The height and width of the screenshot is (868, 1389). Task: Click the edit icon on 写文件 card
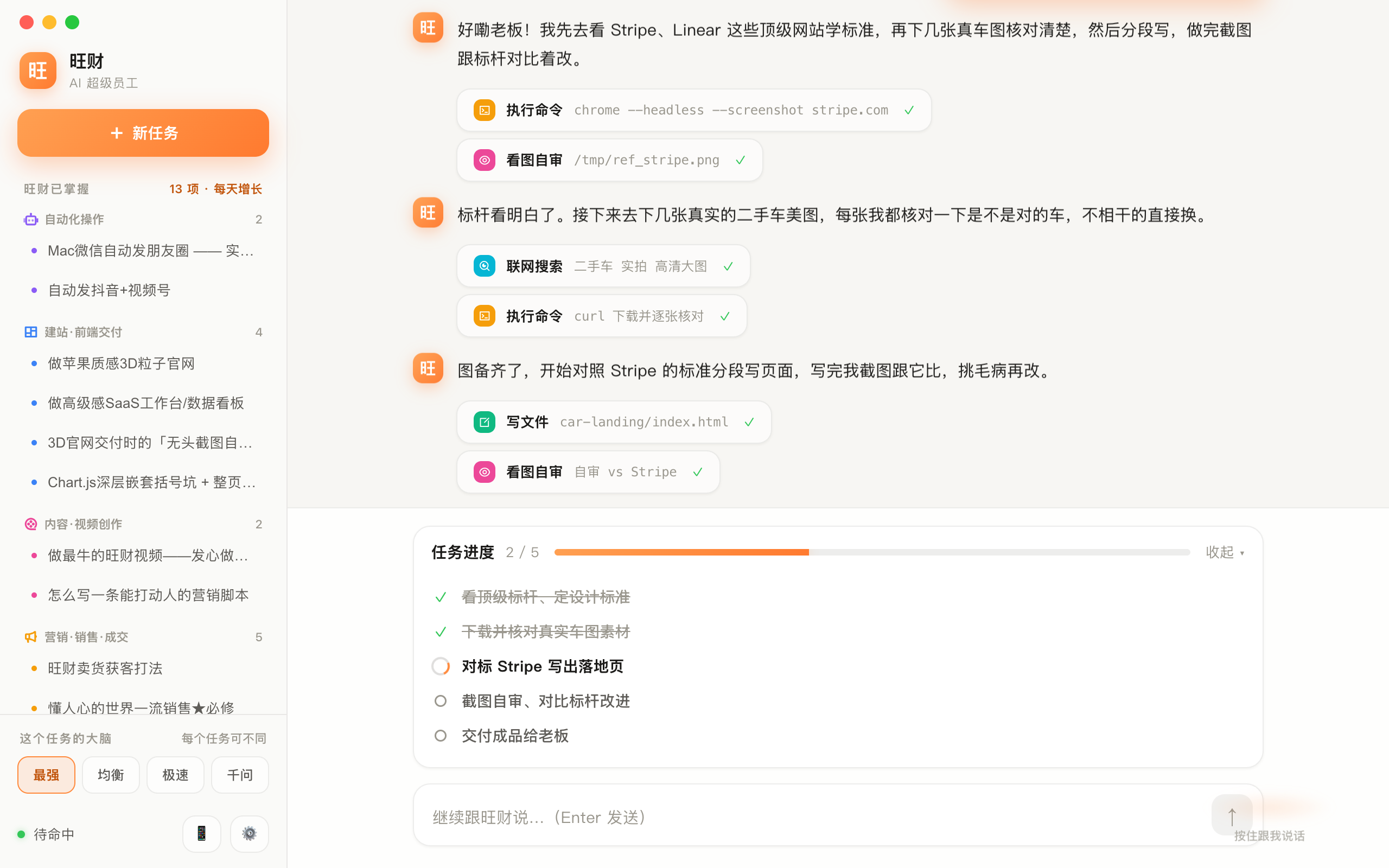point(485,422)
